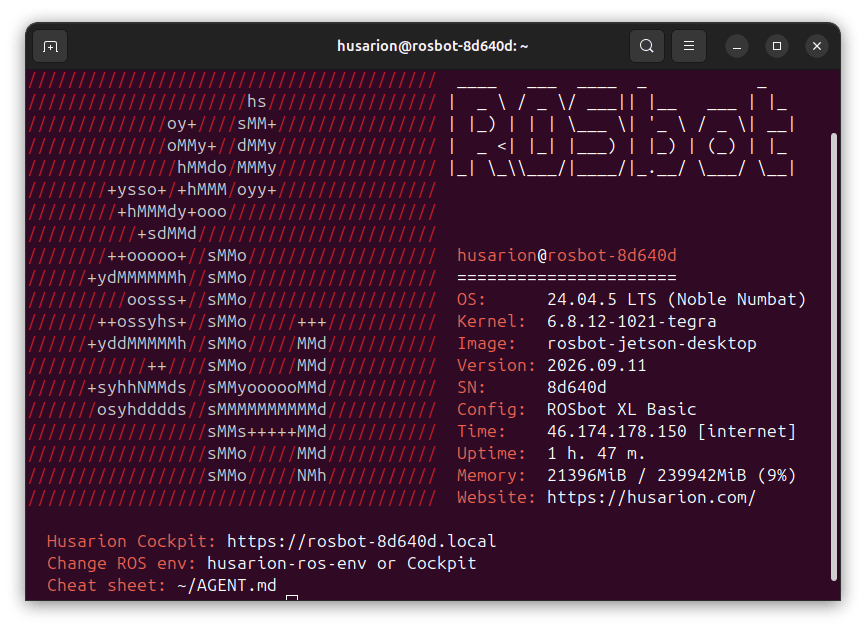Click the Memory: label
Screen dimensions: 866x629
(x=492, y=475)
